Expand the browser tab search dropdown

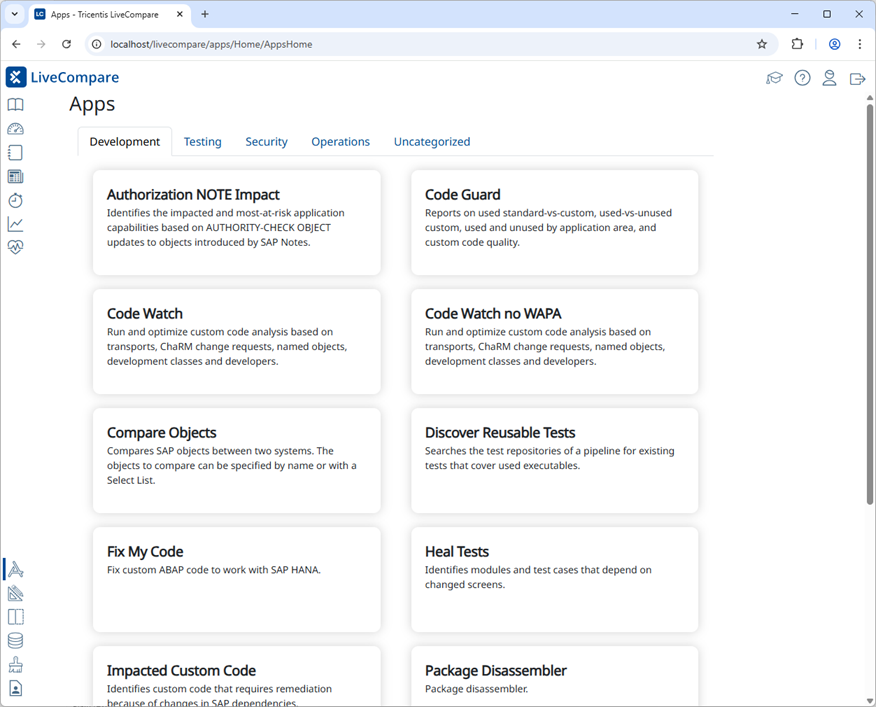(x=15, y=14)
